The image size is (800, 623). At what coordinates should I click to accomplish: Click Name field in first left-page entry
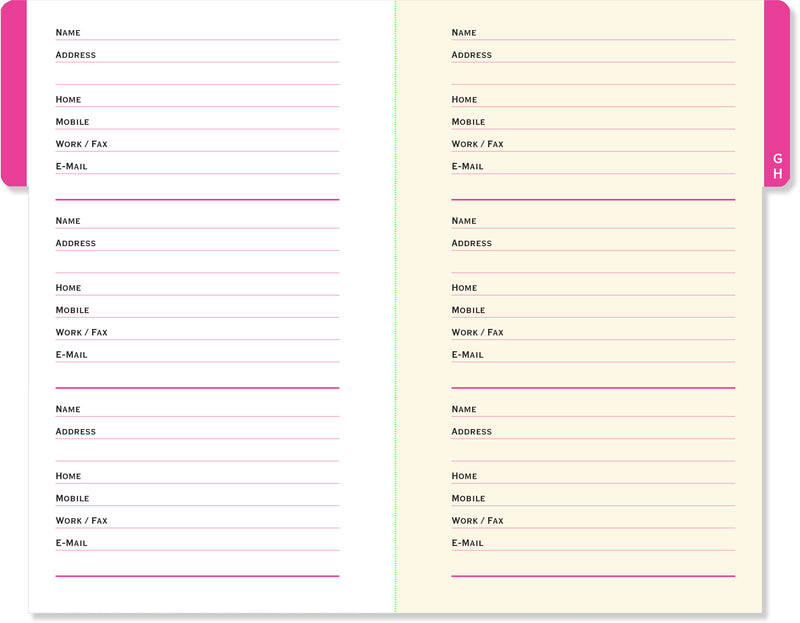click(x=210, y=33)
